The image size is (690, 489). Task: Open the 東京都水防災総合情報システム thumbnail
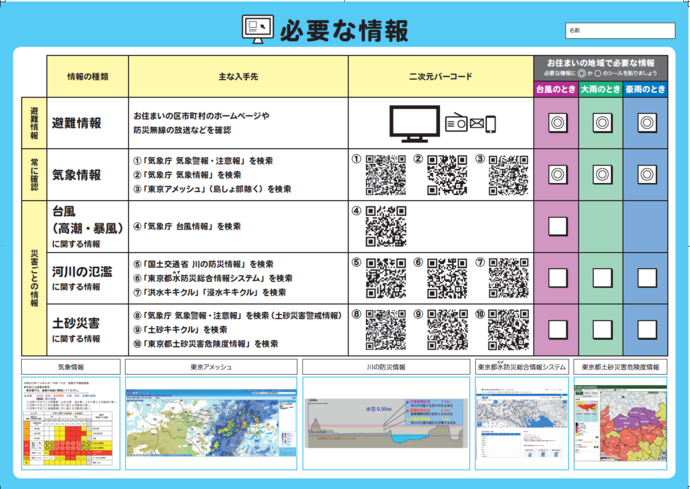(521, 423)
